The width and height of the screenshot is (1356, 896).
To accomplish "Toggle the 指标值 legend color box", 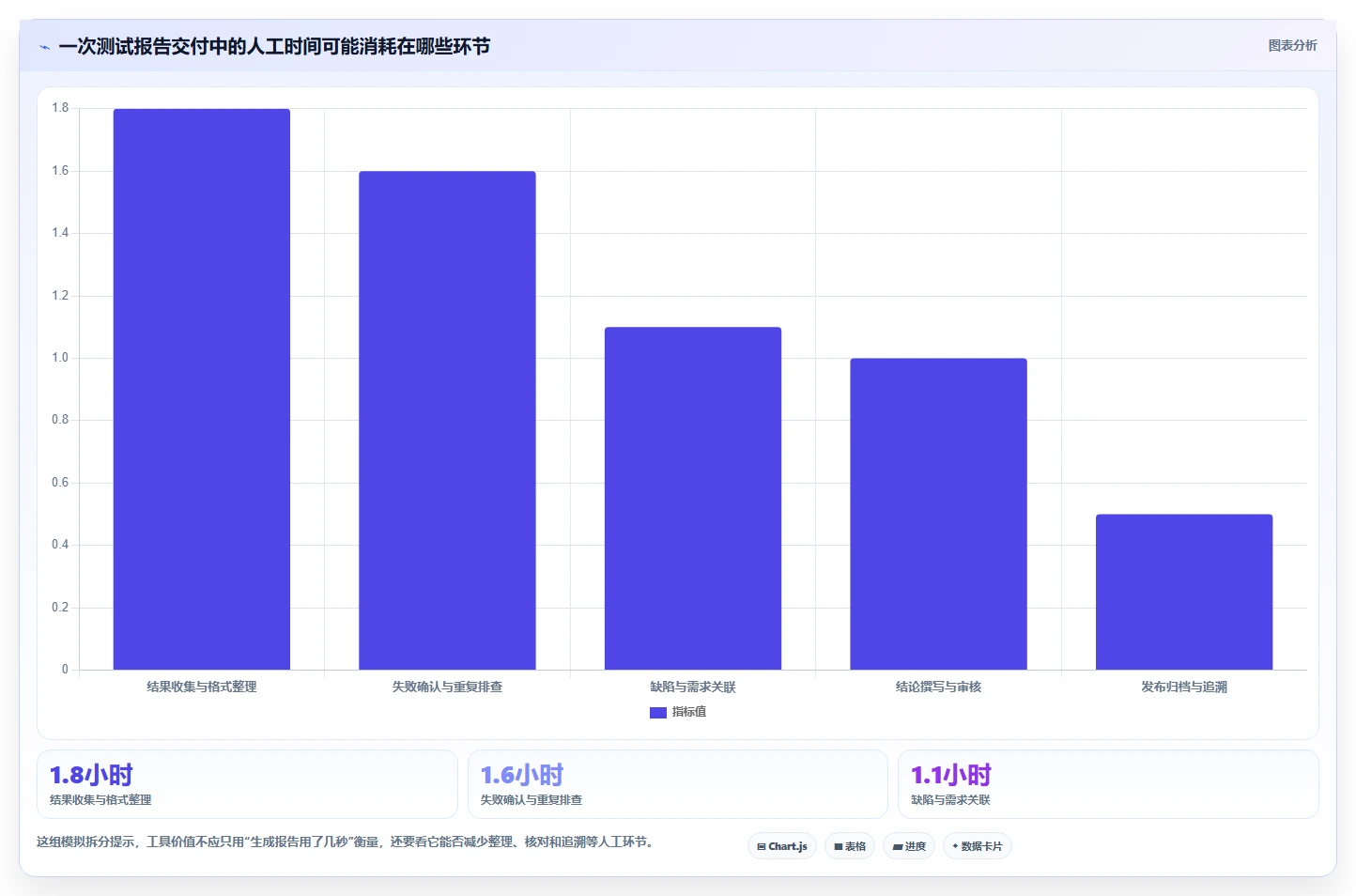I will (x=658, y=713).
